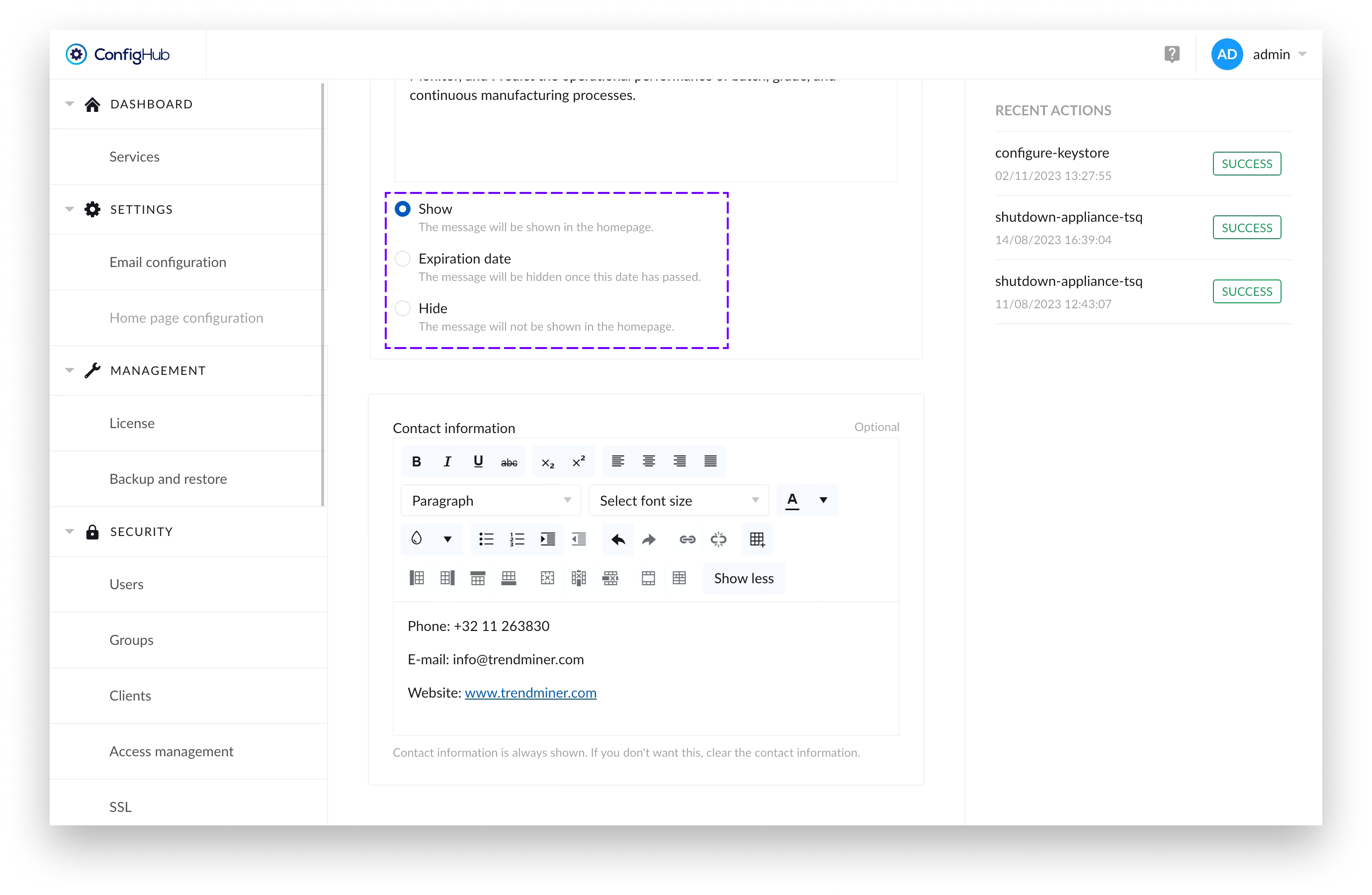
Task: Open the help question mark icon
Action: point(1171,54)
